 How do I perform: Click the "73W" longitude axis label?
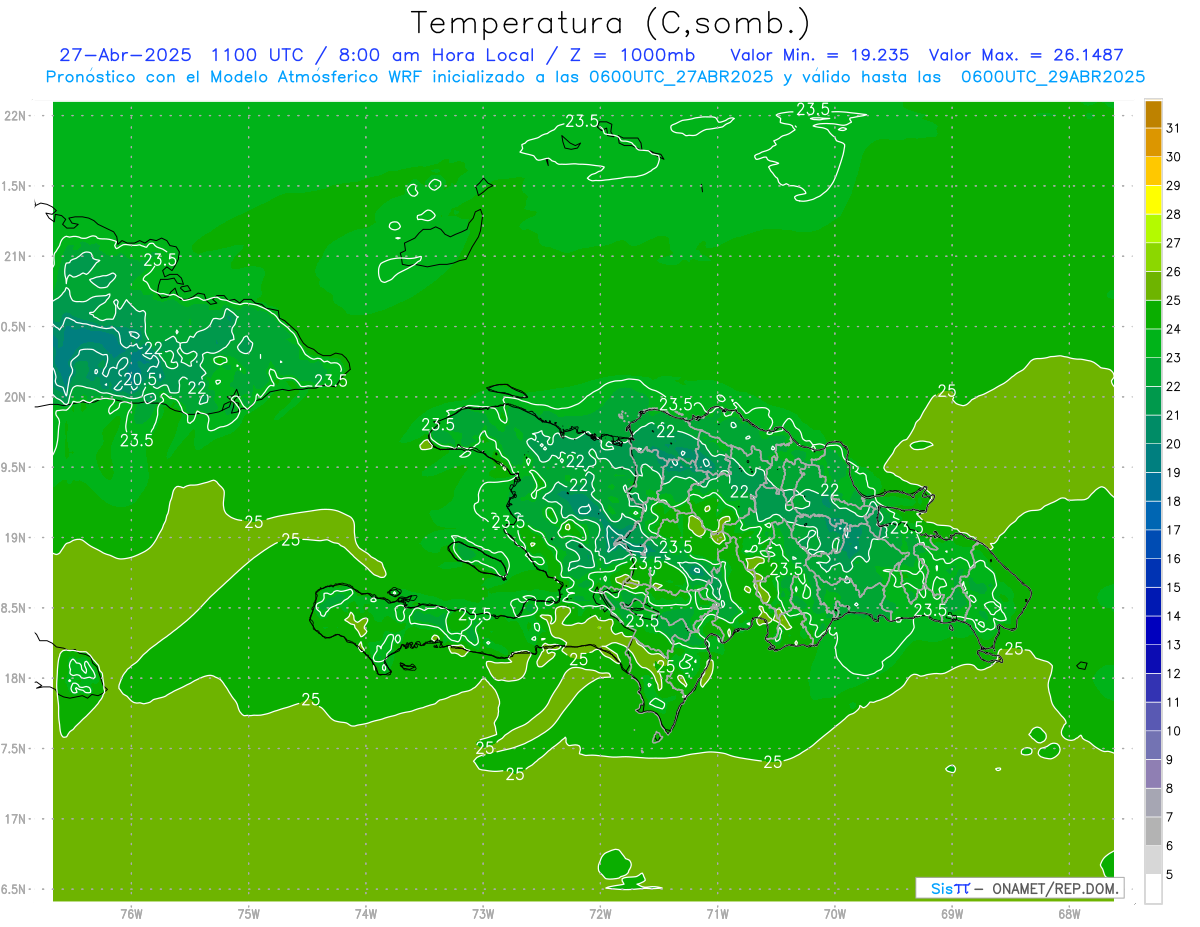click(x=483, y=914)
